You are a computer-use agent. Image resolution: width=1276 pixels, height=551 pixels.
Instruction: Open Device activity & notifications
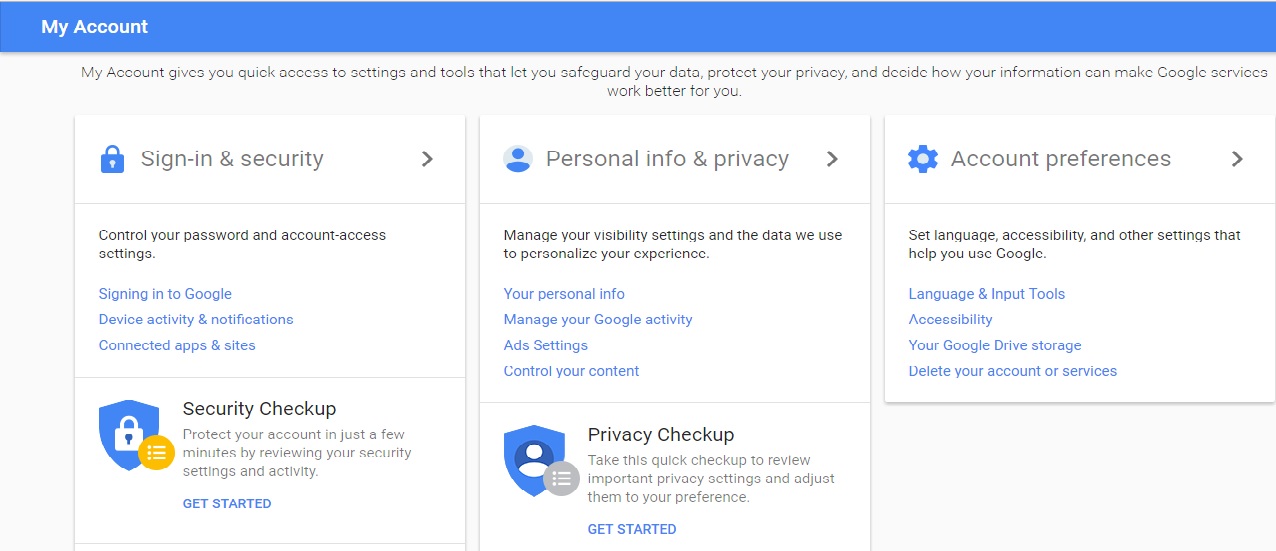tap(196, 319)
